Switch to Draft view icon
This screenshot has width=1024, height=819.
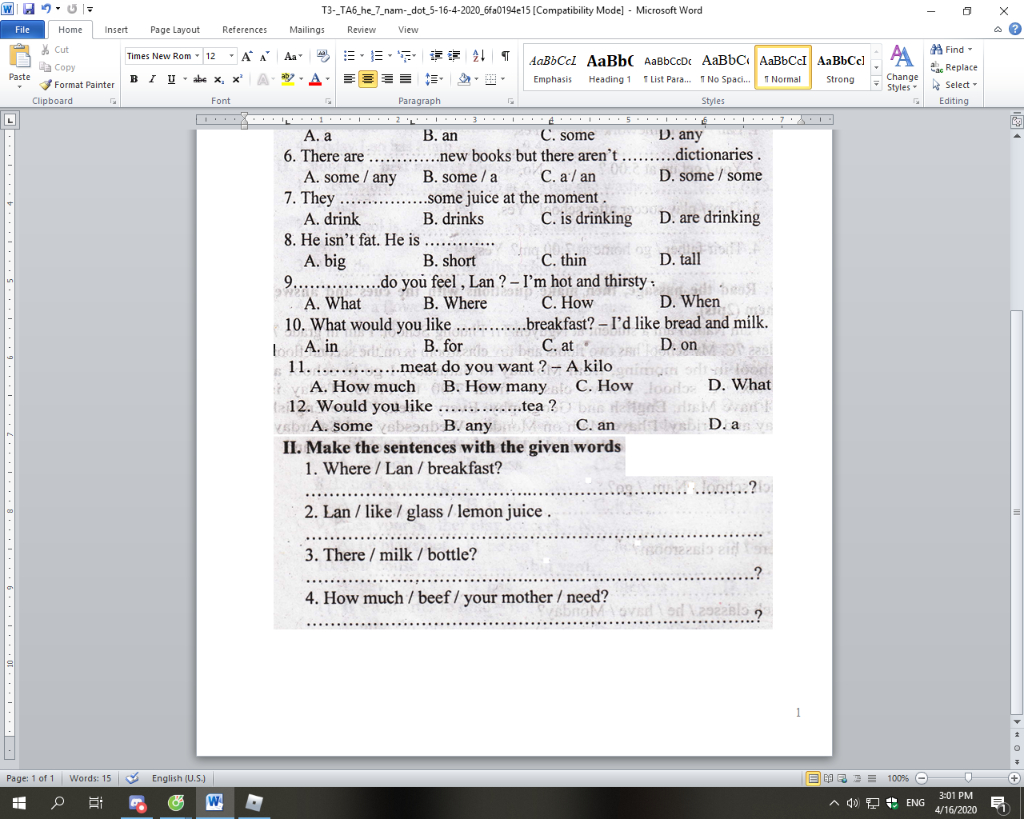tap(872, 779)
